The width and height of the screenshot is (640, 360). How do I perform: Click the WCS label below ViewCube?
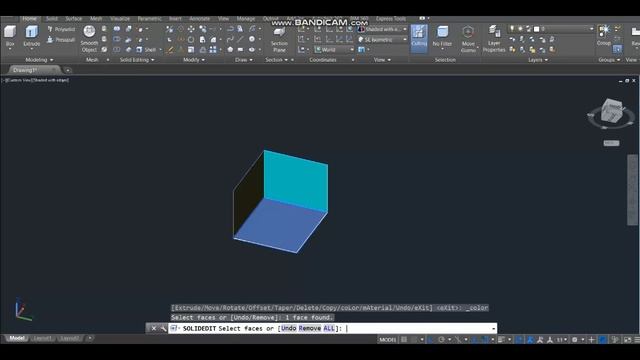(x=611, y=143)
